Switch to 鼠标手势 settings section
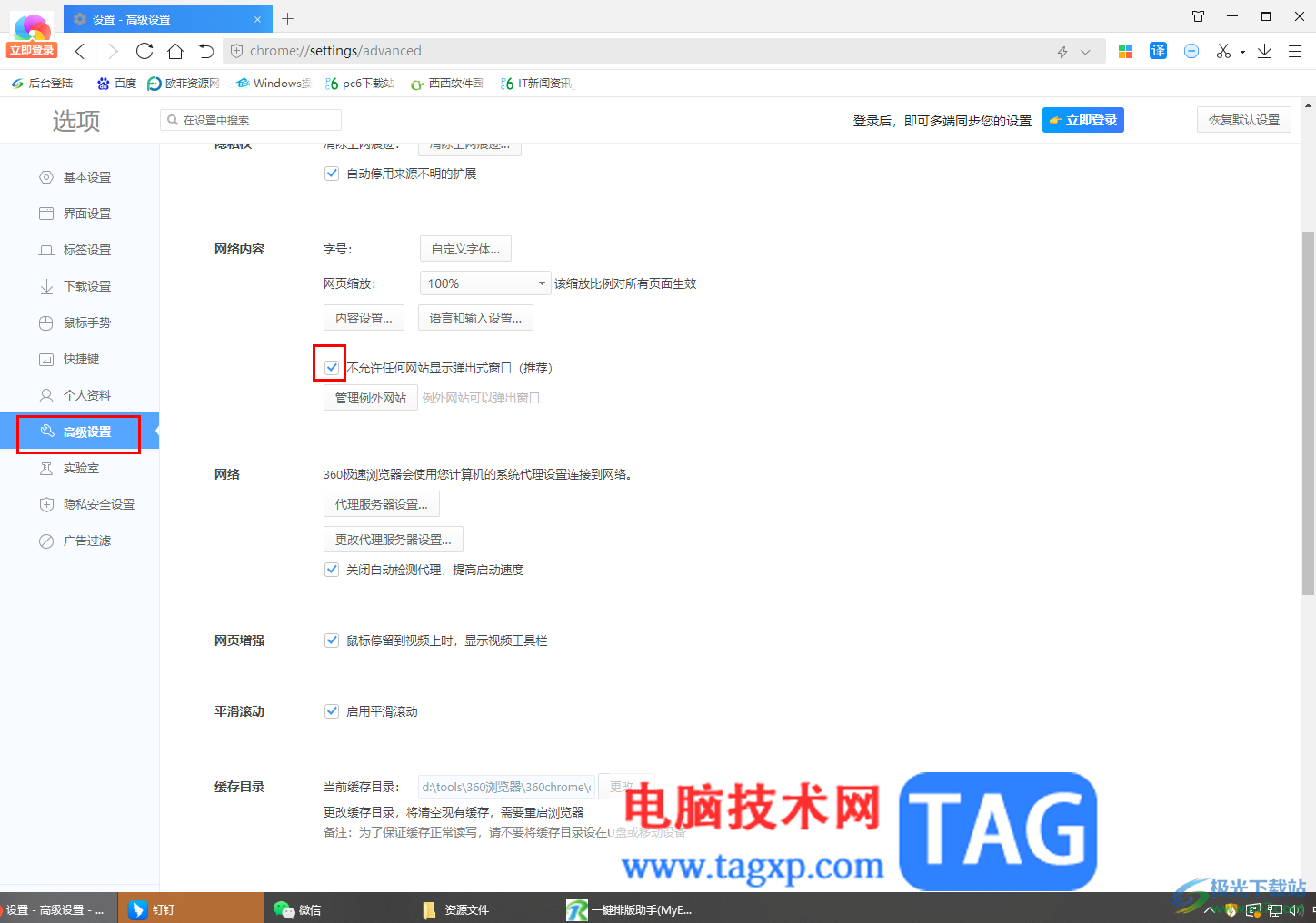The height and width of the screenshot is (923, 1316). [x=86, y=322]
